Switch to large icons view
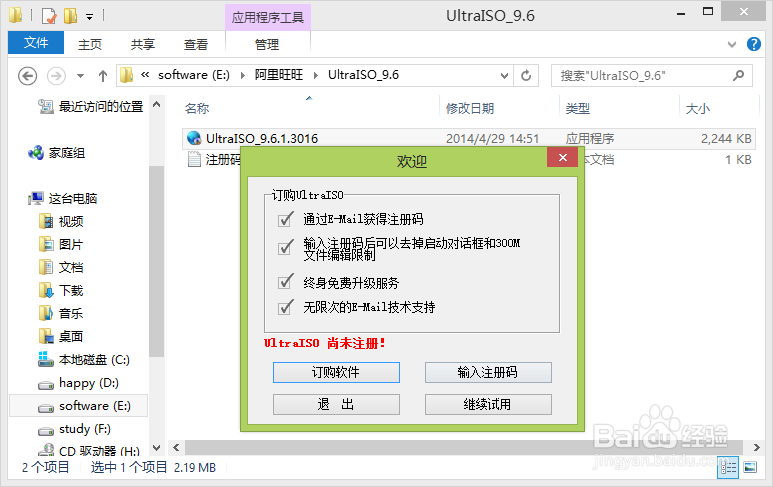The image size is (773, 487). pyautogui.click(x=750, y=467)
